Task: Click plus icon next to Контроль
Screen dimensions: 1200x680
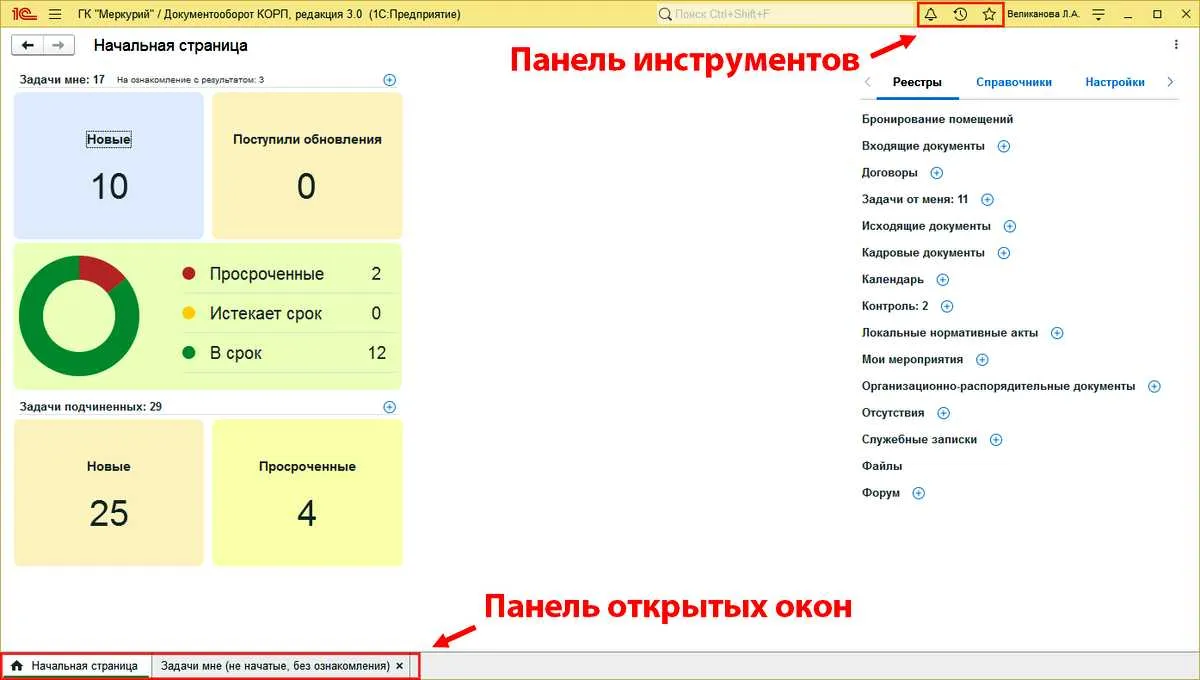Action: pos(947,306)
